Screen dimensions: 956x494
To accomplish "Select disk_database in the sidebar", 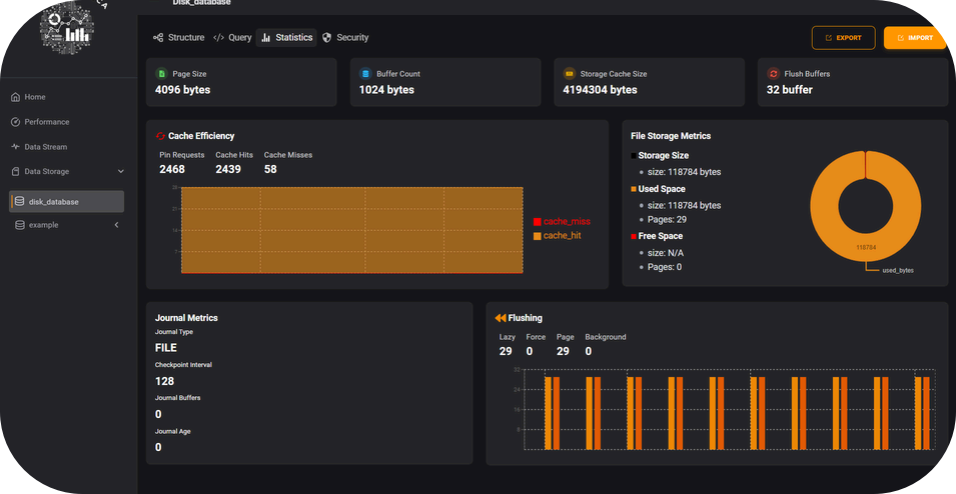I will click(x=67, y=202).
